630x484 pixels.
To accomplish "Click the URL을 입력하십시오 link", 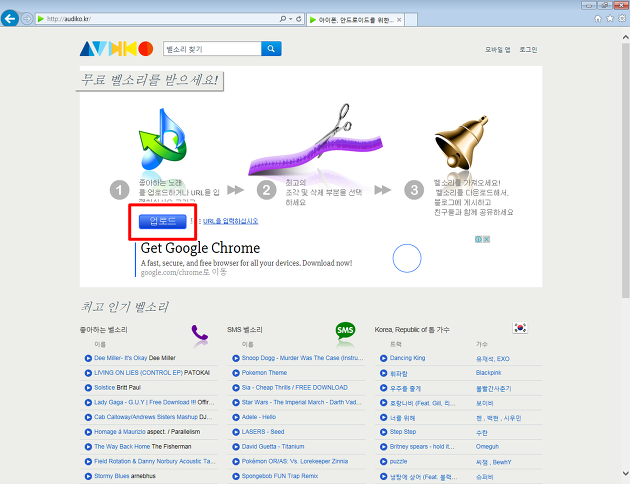I will 231,221.
